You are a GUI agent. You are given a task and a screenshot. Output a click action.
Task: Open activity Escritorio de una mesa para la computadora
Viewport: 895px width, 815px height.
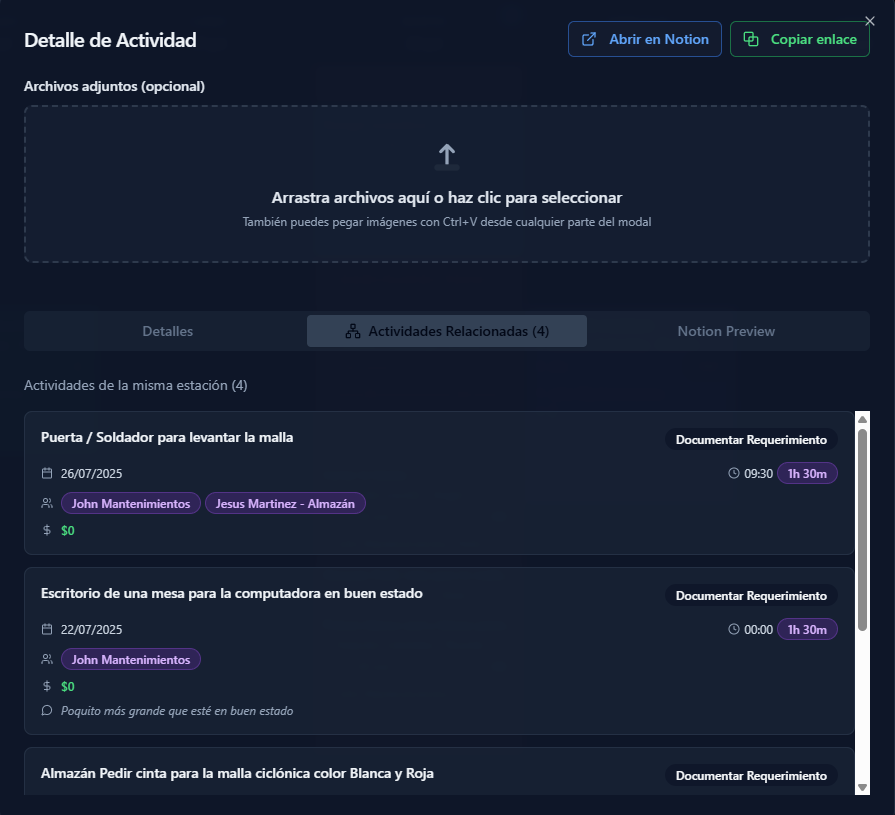[x=232, y=594]
